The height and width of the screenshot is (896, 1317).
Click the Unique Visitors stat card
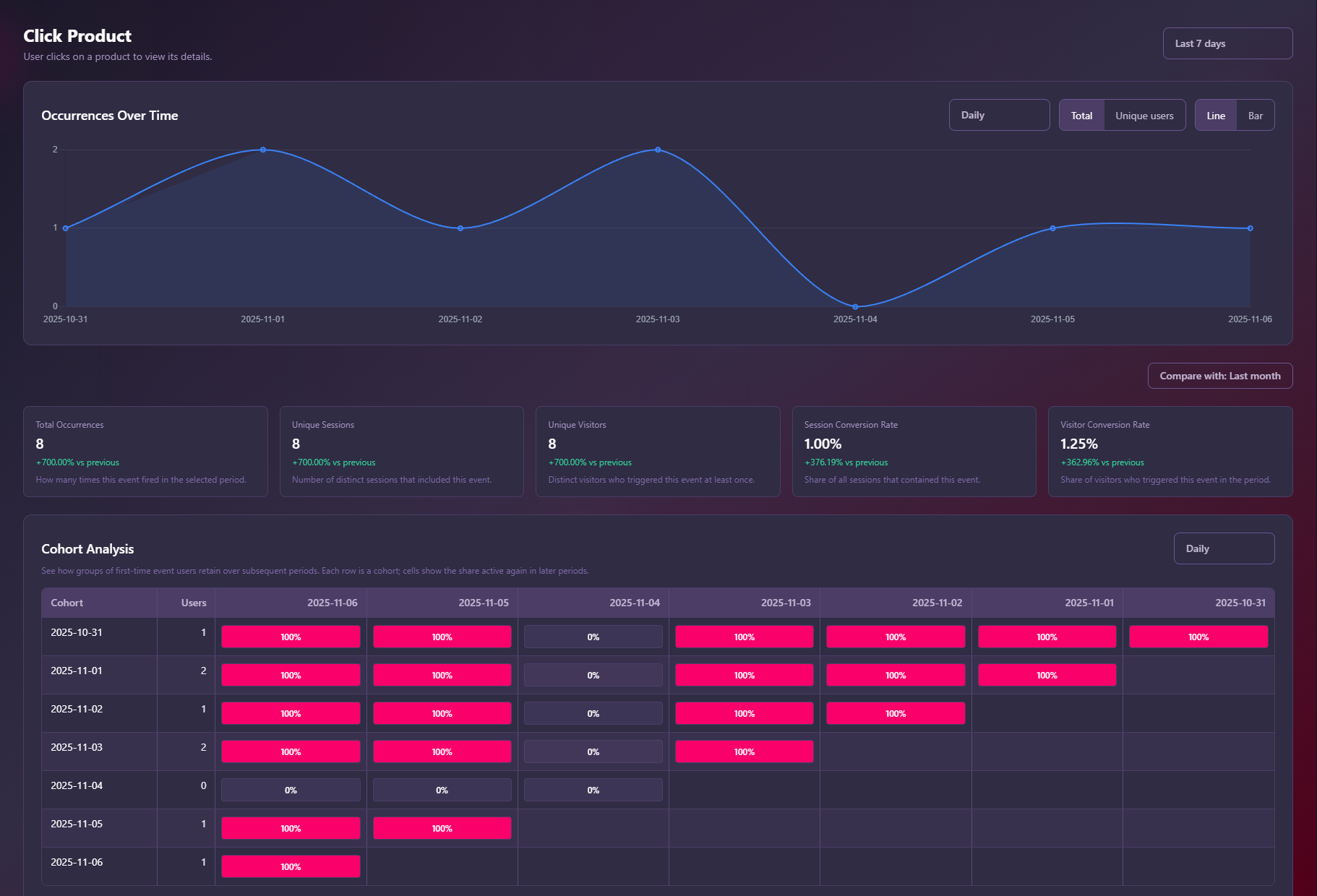click(657, 452)
